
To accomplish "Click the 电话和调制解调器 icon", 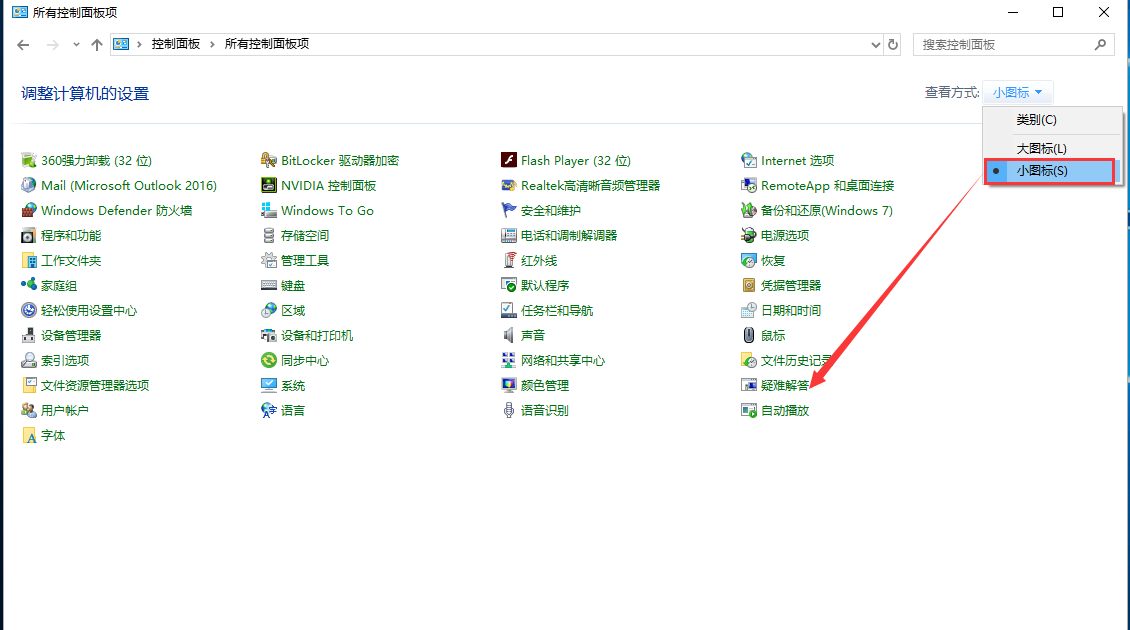I will [x=509, y=236].
